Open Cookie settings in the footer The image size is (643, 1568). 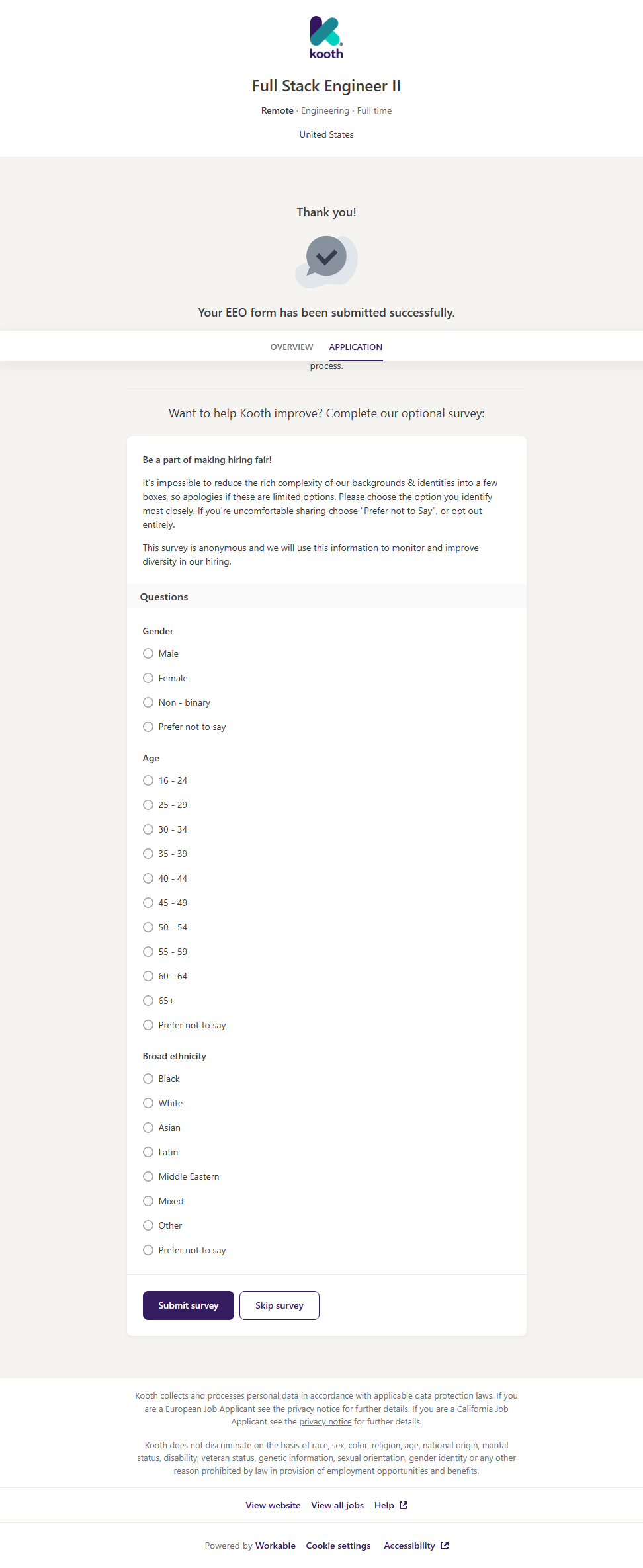(x=338, y=1546)
